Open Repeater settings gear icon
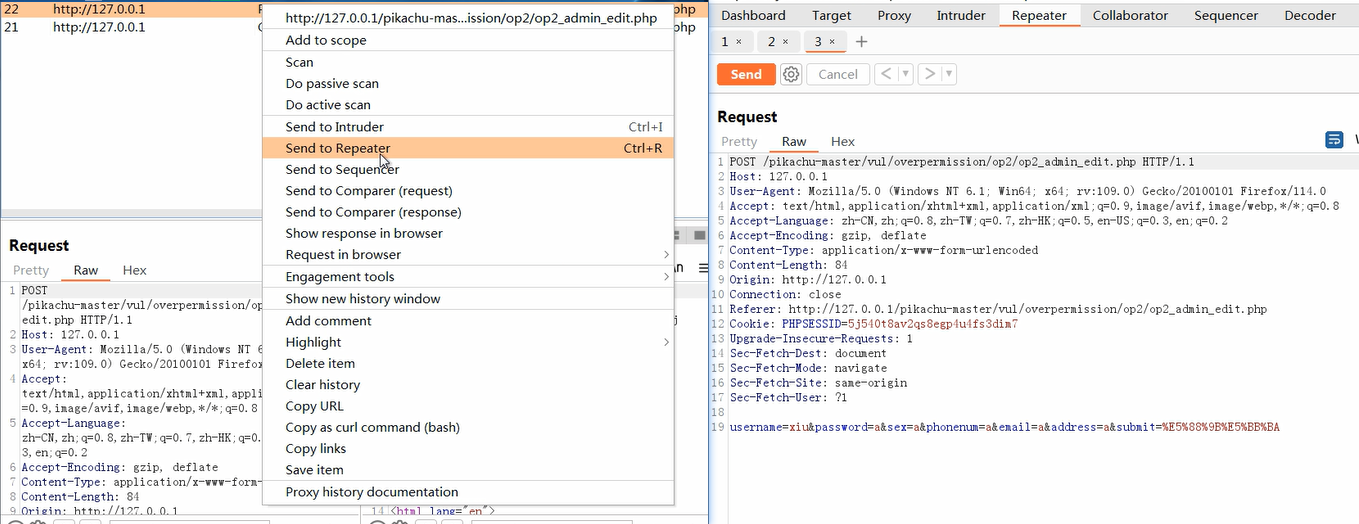Viewport: 1359px width, 524px height. pyautogui.click(x=791, y=74)
